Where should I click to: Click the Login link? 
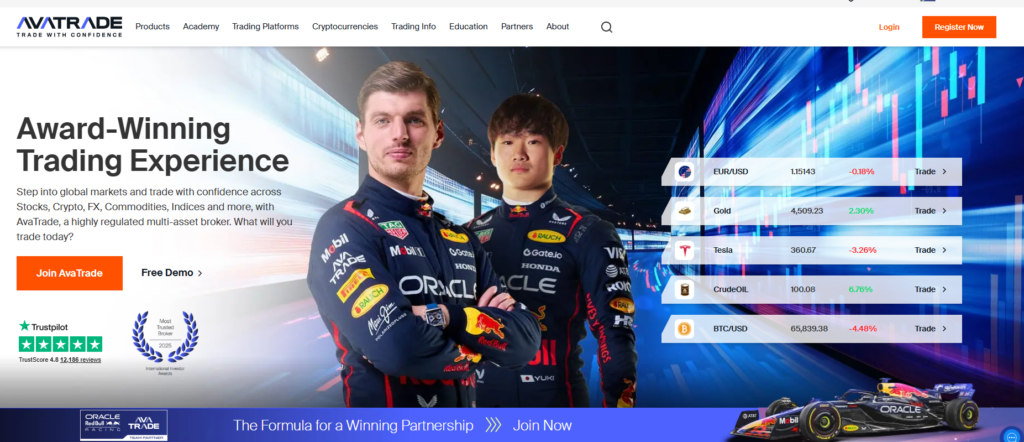pyautogui.click(x=889, y=27)
